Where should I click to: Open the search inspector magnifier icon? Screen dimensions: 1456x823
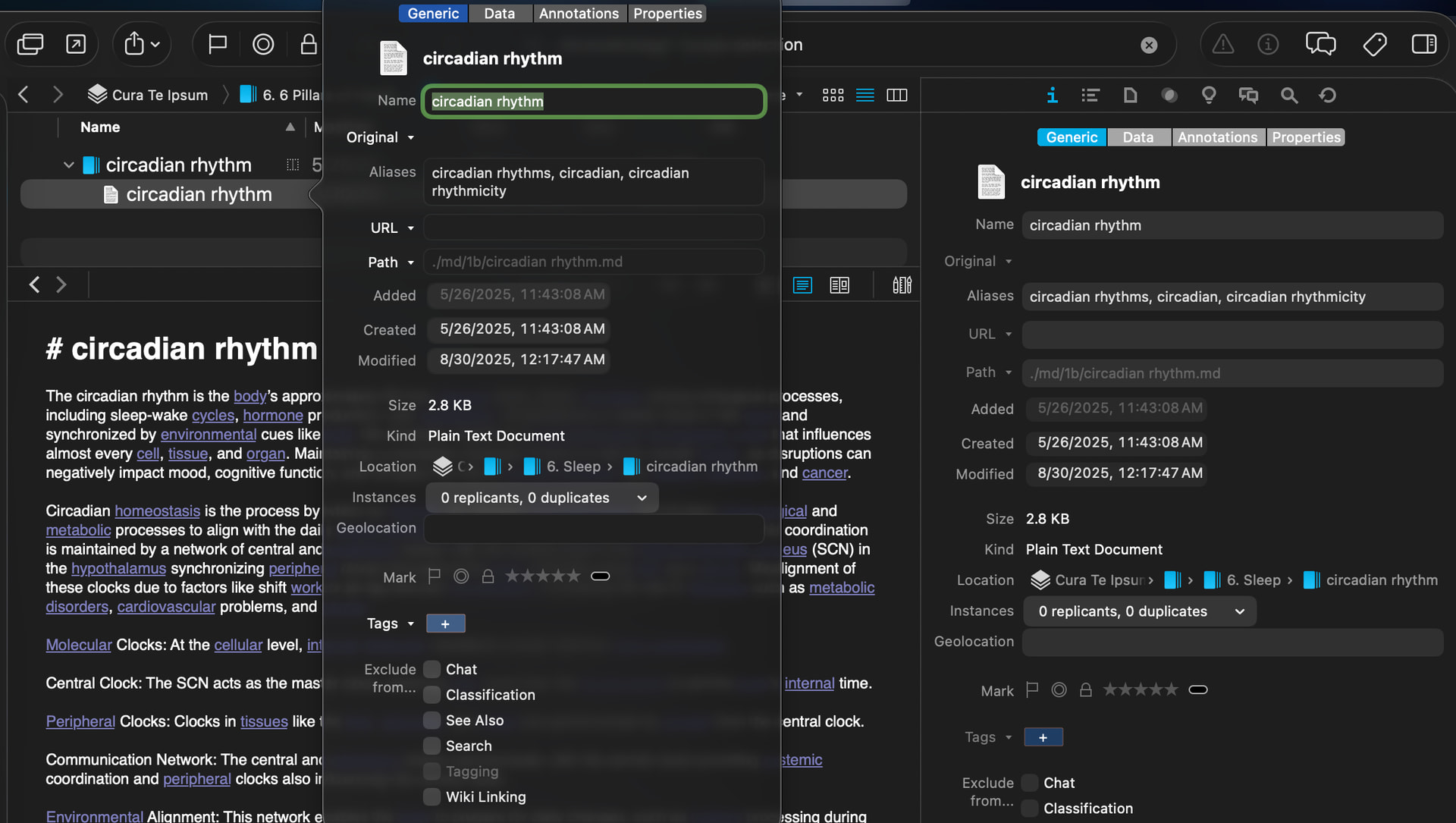(x=1288, y=95)
